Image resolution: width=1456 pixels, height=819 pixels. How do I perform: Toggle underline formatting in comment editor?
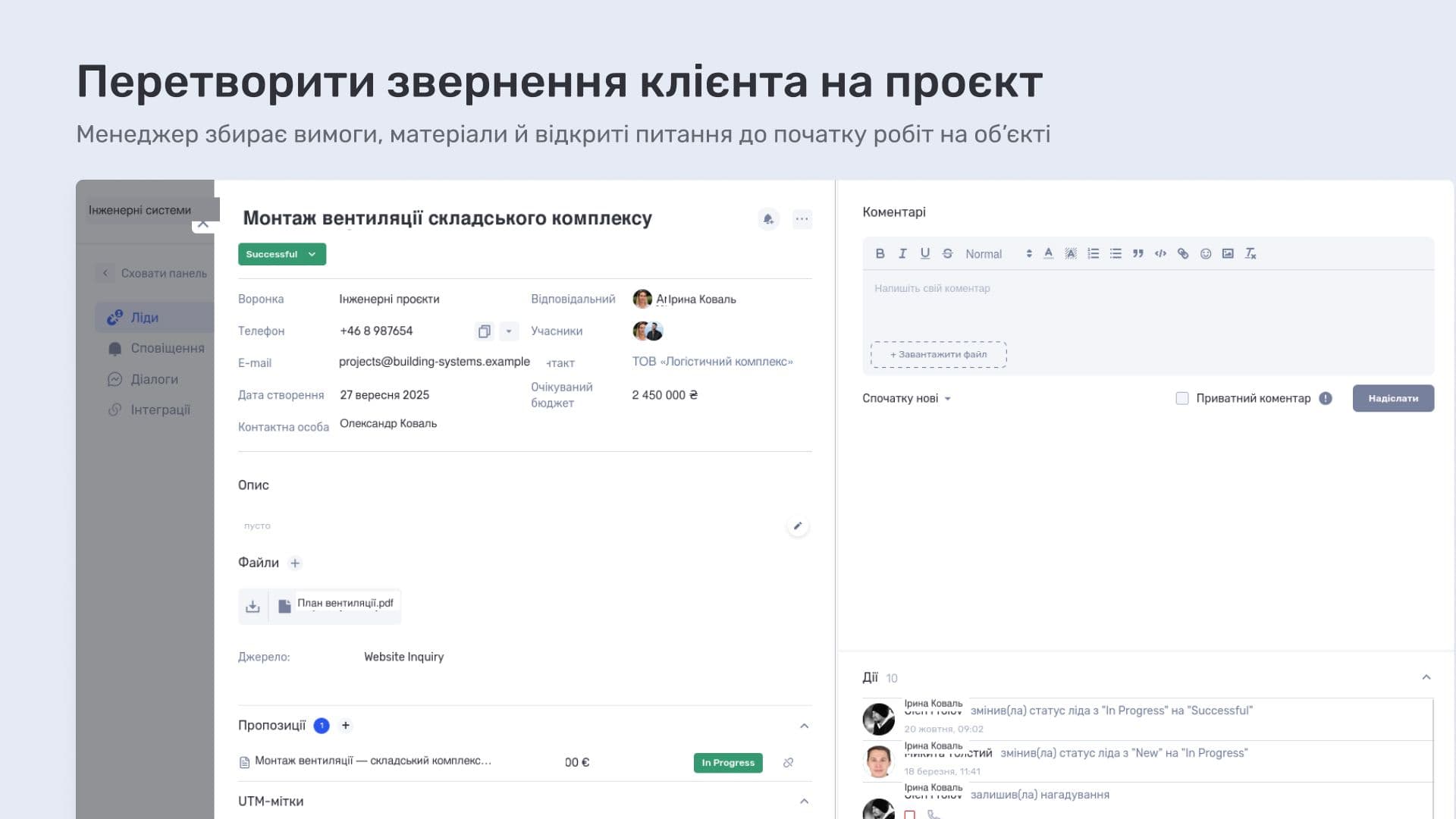click(925, 254)
